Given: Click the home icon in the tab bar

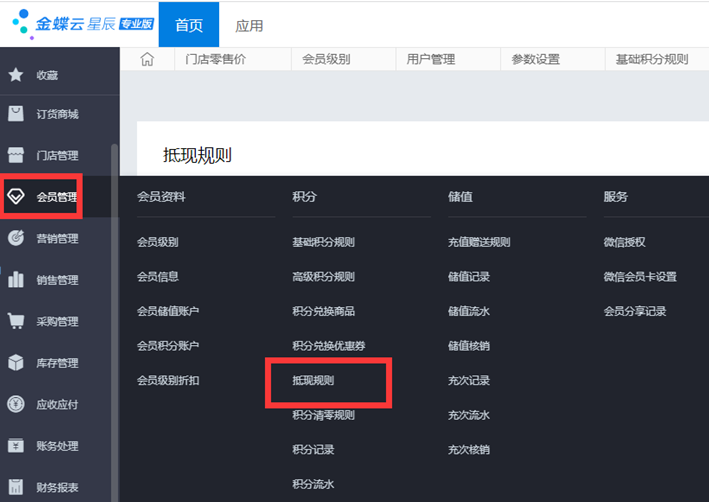Looking at the screenshot, I should click(147, 60).
